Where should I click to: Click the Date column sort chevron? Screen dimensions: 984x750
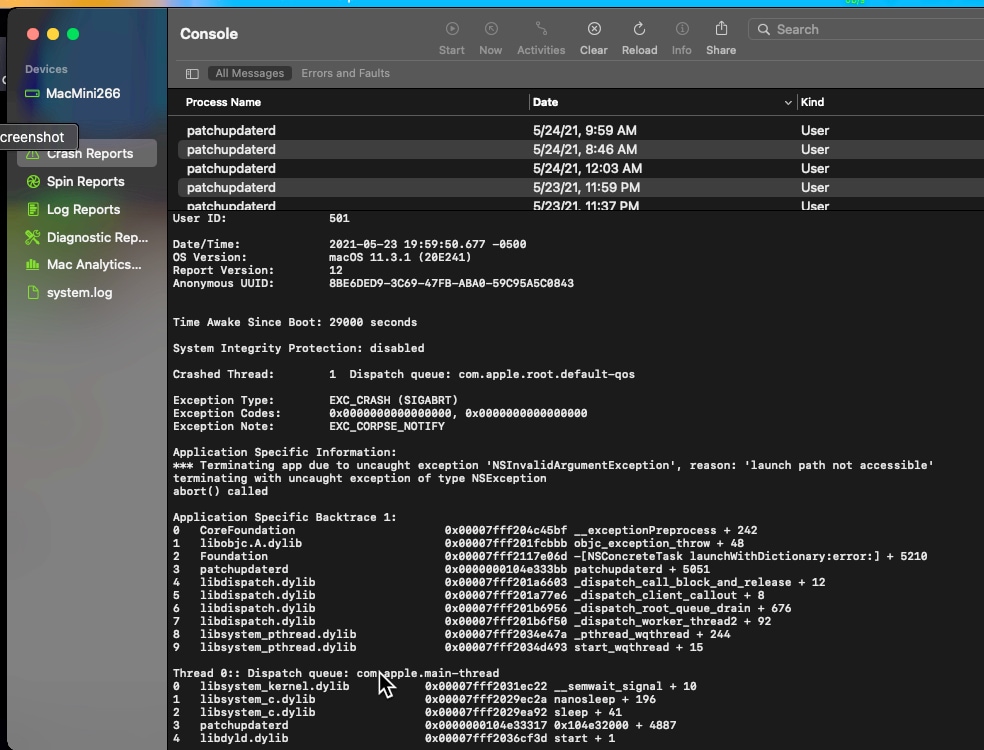(788, 103)
